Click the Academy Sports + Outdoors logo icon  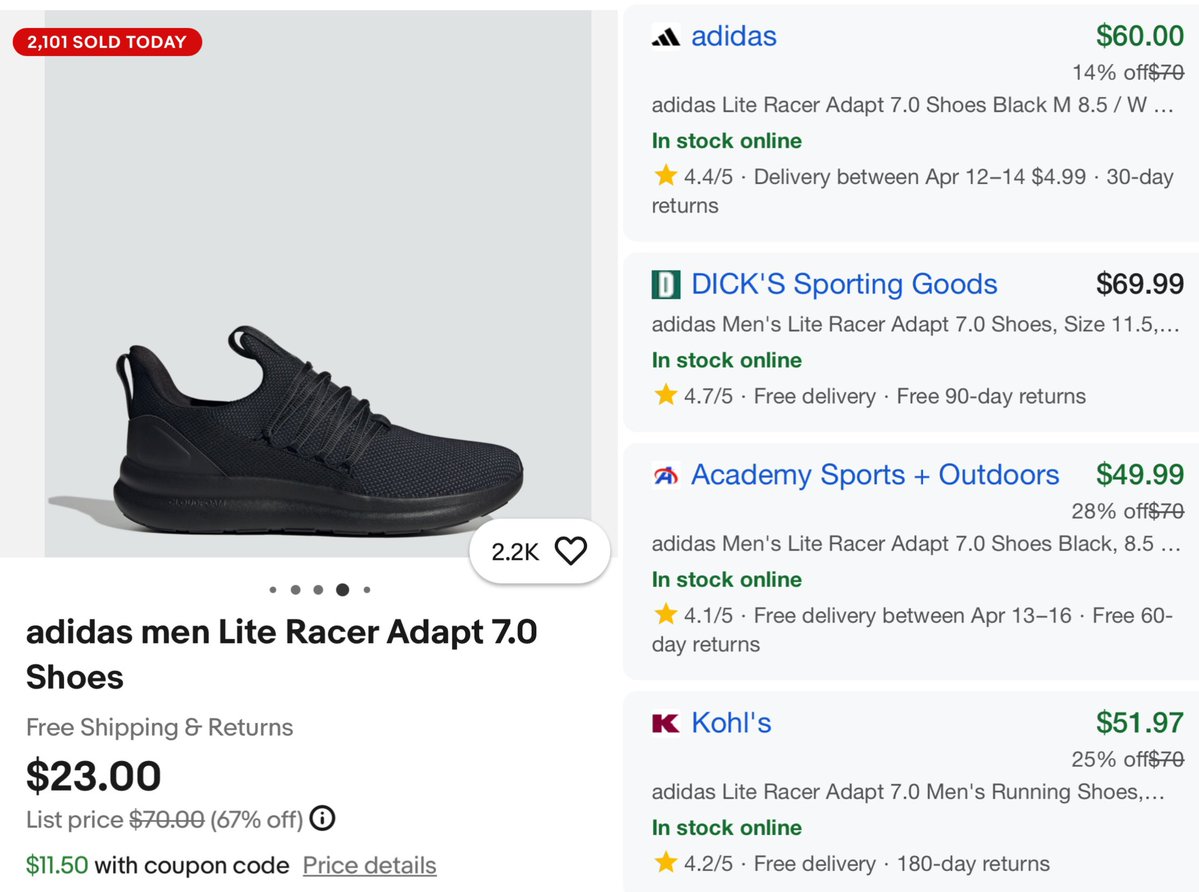pos(666,475)
